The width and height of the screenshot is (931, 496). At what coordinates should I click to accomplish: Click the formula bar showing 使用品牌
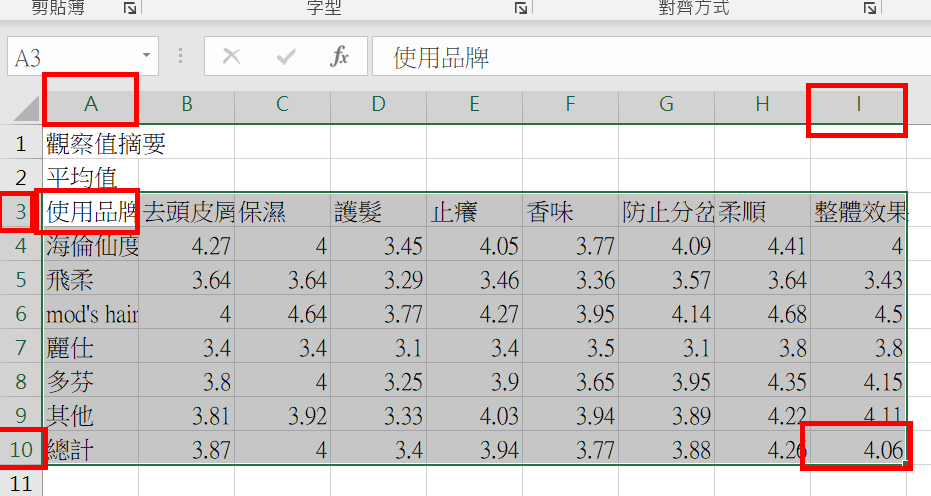click(640, 57)
